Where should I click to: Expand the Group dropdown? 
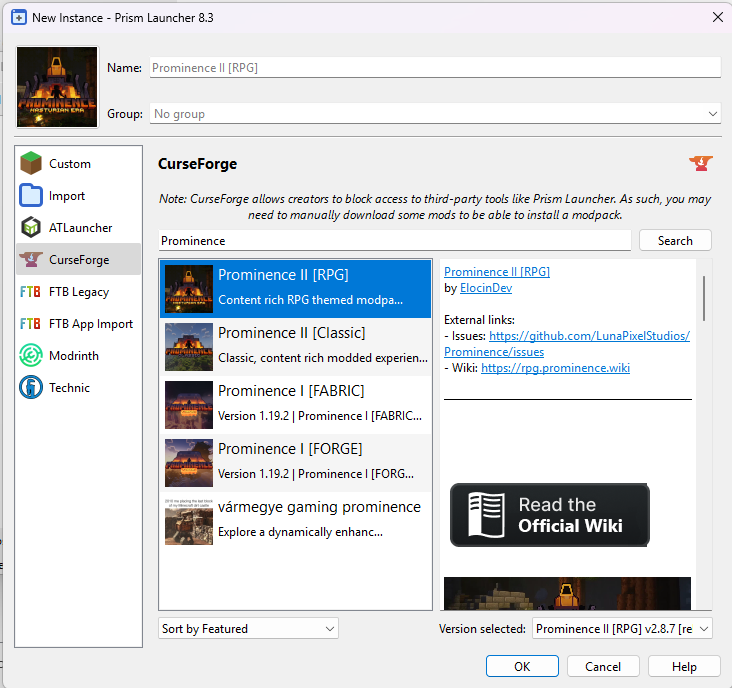coord(435,114)
